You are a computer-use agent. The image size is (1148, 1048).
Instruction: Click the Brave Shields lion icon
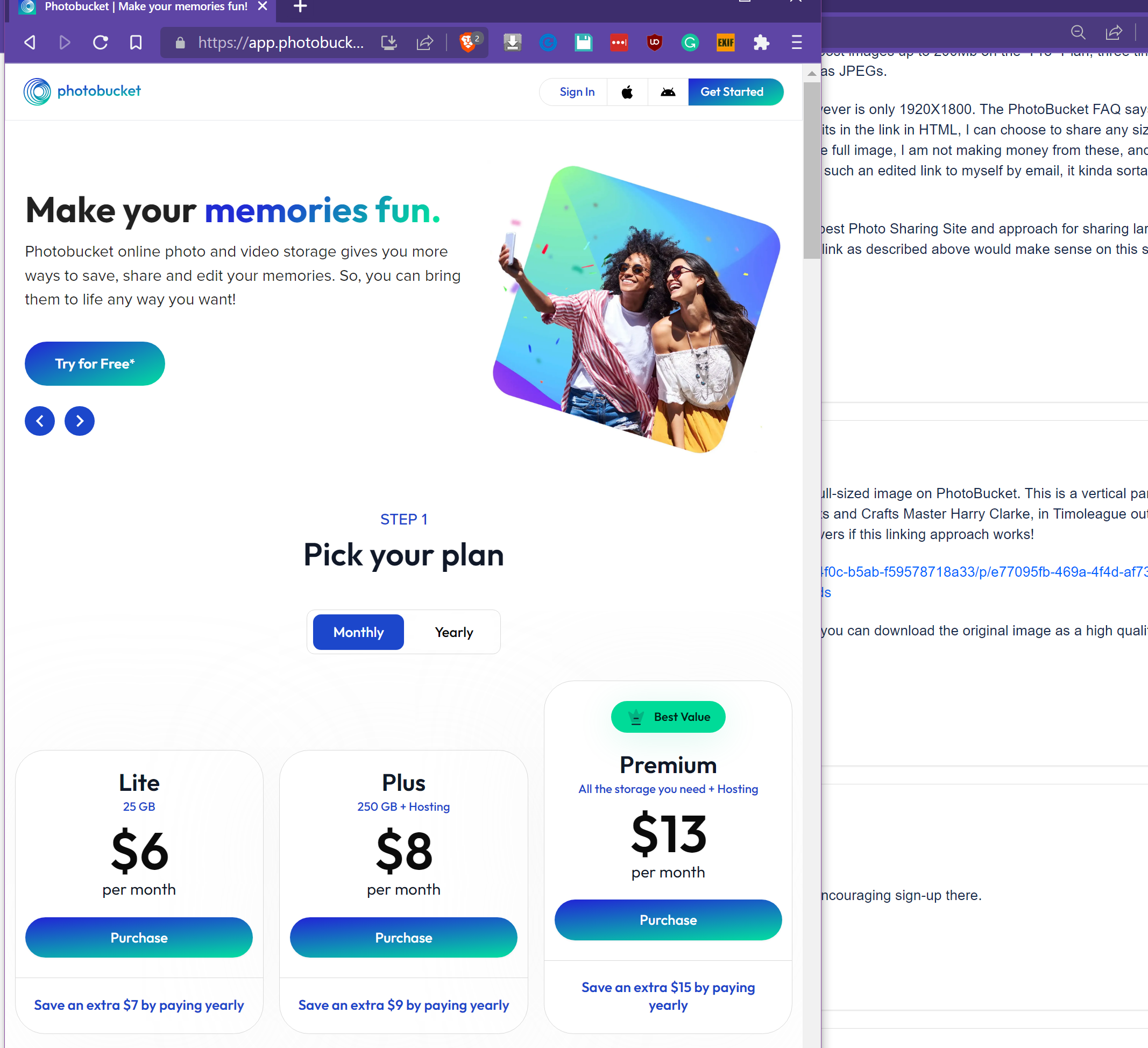pos(467,42)
